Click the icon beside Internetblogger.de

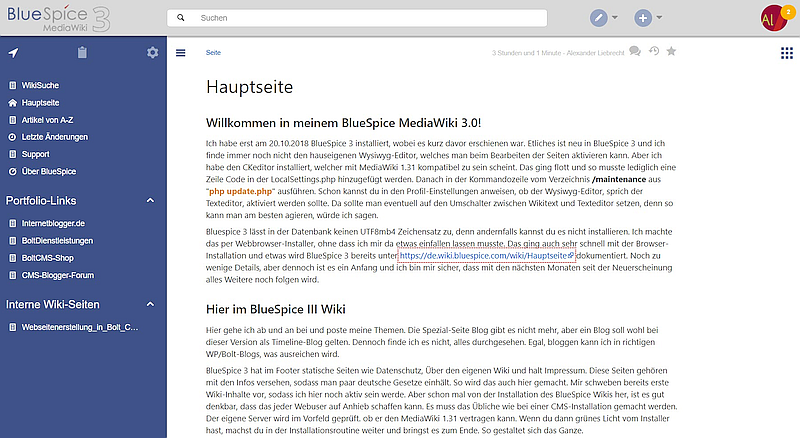(x=13, y=224)
